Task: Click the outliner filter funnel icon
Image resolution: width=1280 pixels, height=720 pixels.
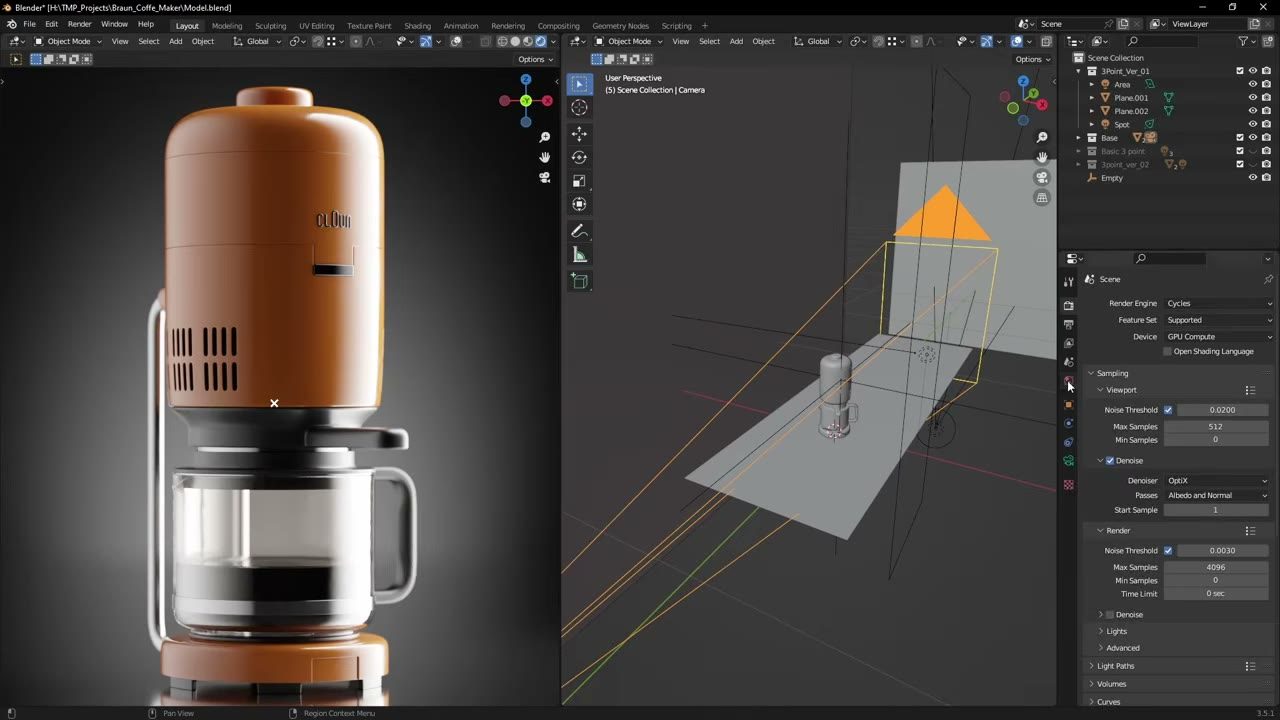Action: point(1243,41)
